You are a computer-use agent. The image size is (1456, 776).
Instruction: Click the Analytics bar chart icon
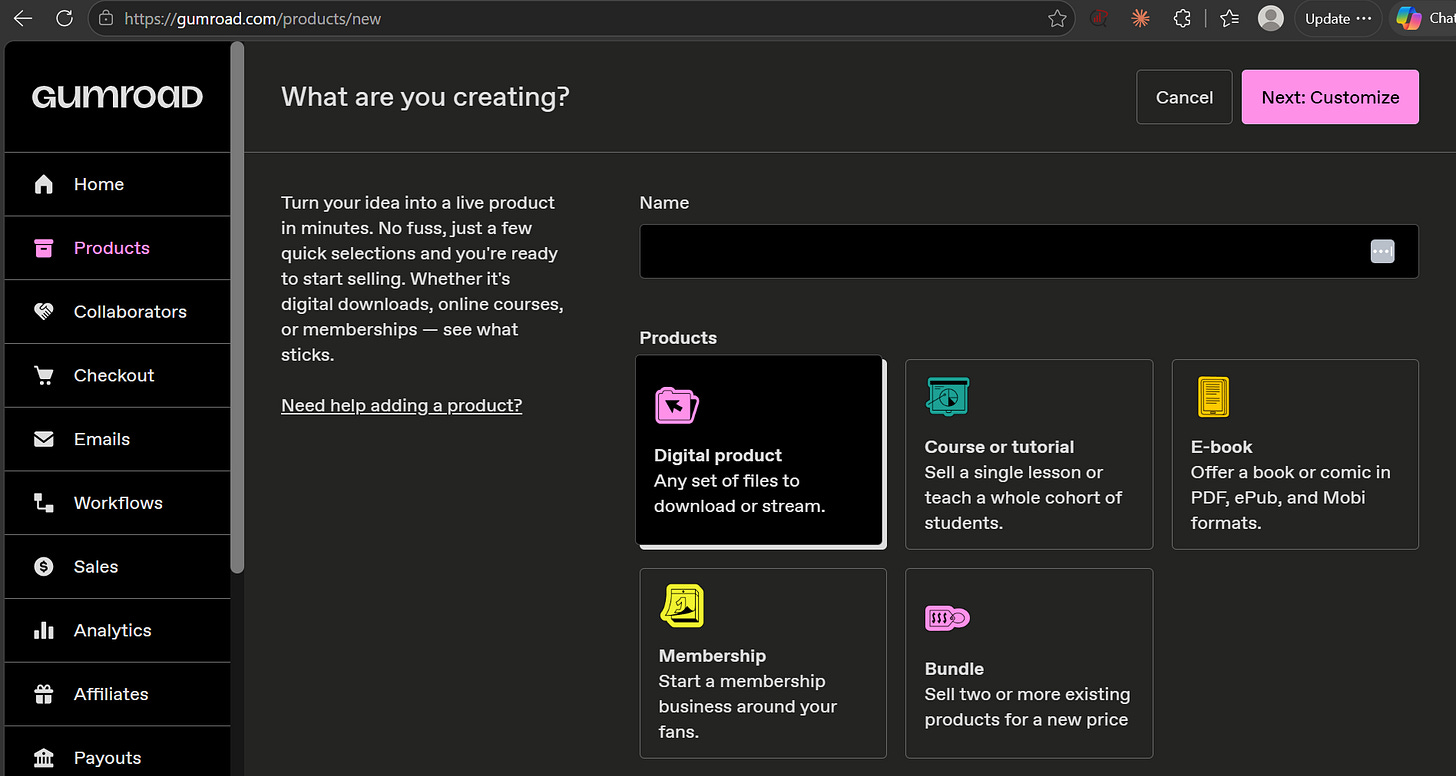tap(44, 631)
